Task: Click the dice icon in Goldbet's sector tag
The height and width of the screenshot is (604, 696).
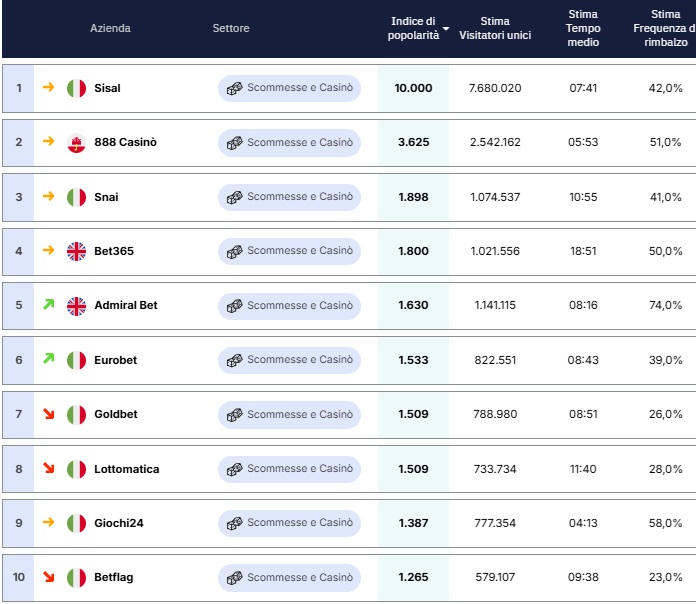Action: coord(234,415)
